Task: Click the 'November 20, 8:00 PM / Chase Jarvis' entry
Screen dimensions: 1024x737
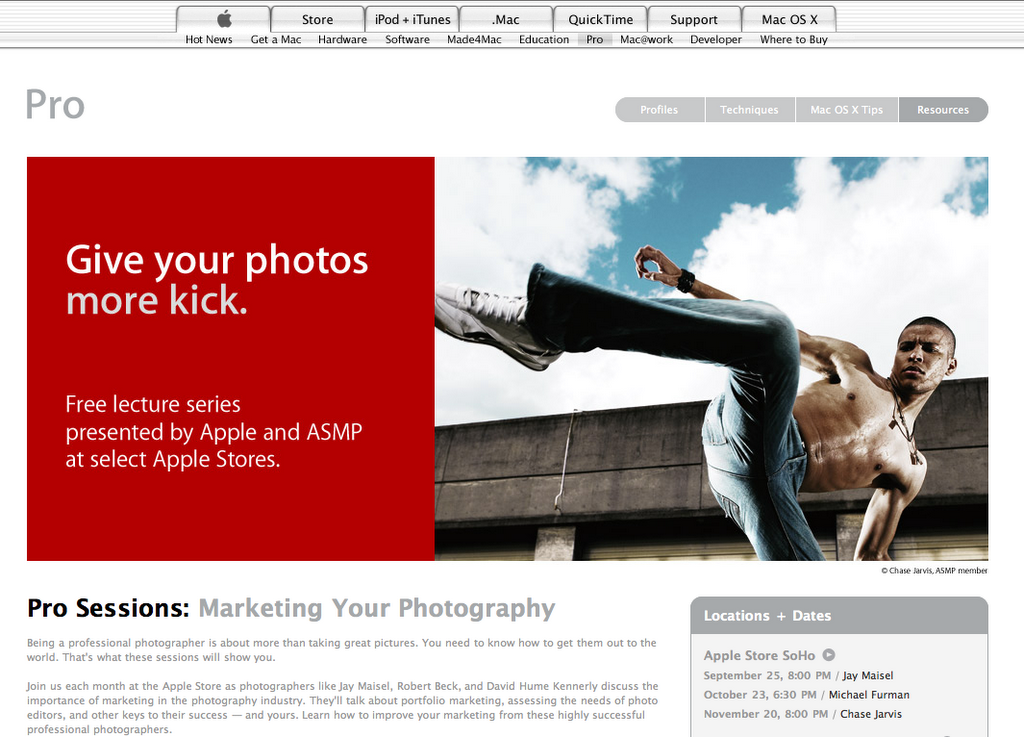Action: point(803,714)
